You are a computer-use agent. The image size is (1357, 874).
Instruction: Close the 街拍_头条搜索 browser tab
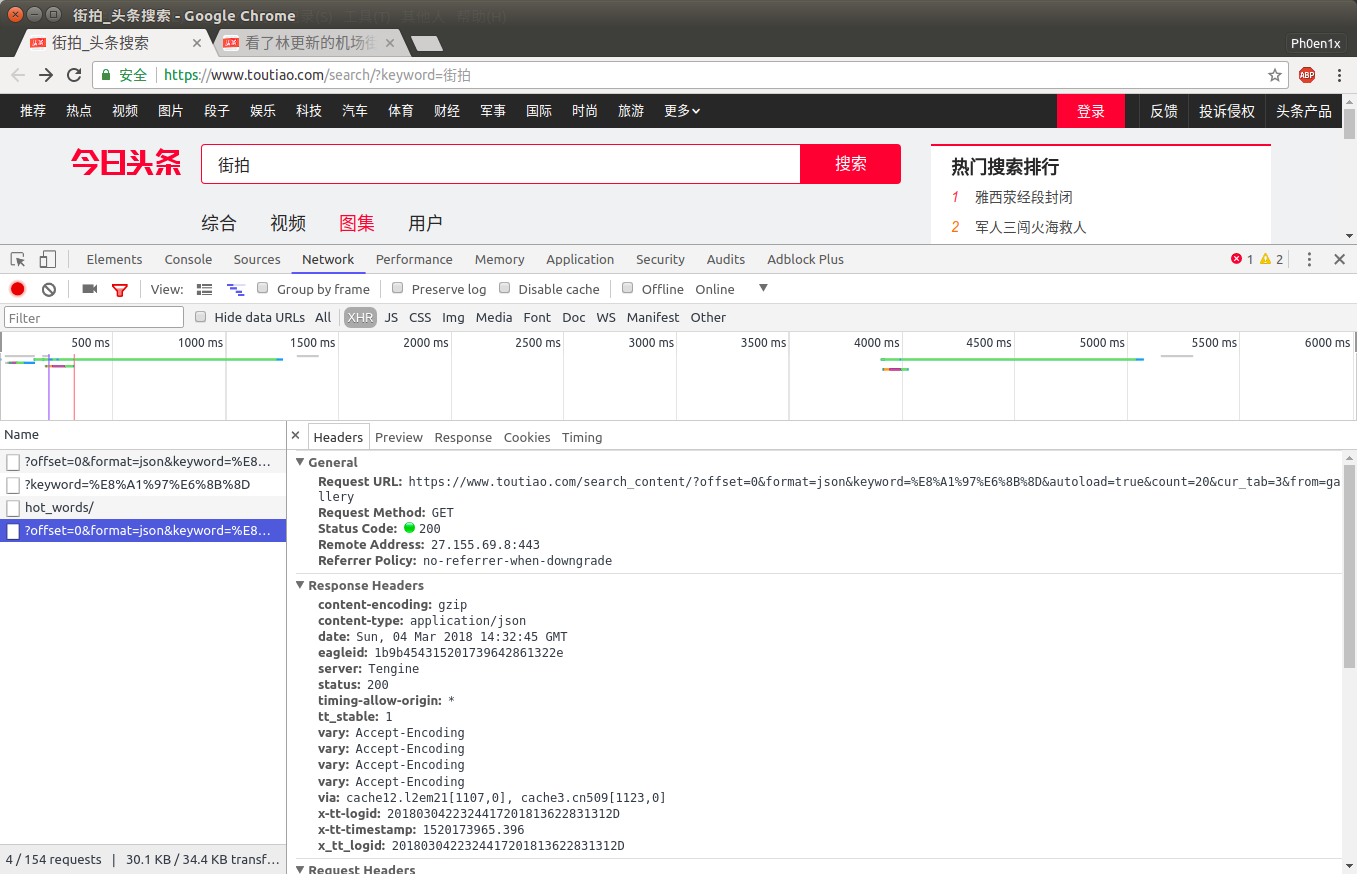(x=196, y=43)
